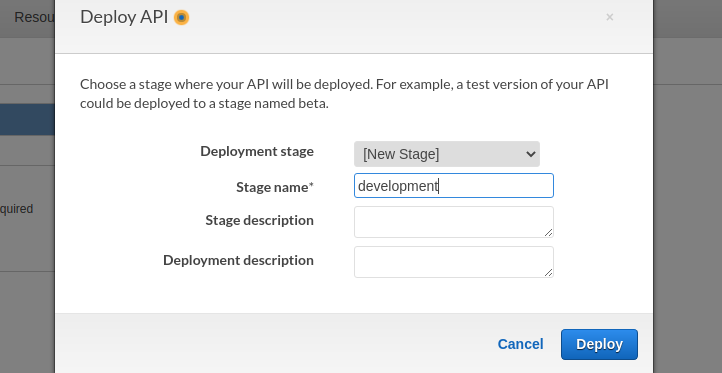Click the orange status indicator beside Deploy API

(181, 17)
